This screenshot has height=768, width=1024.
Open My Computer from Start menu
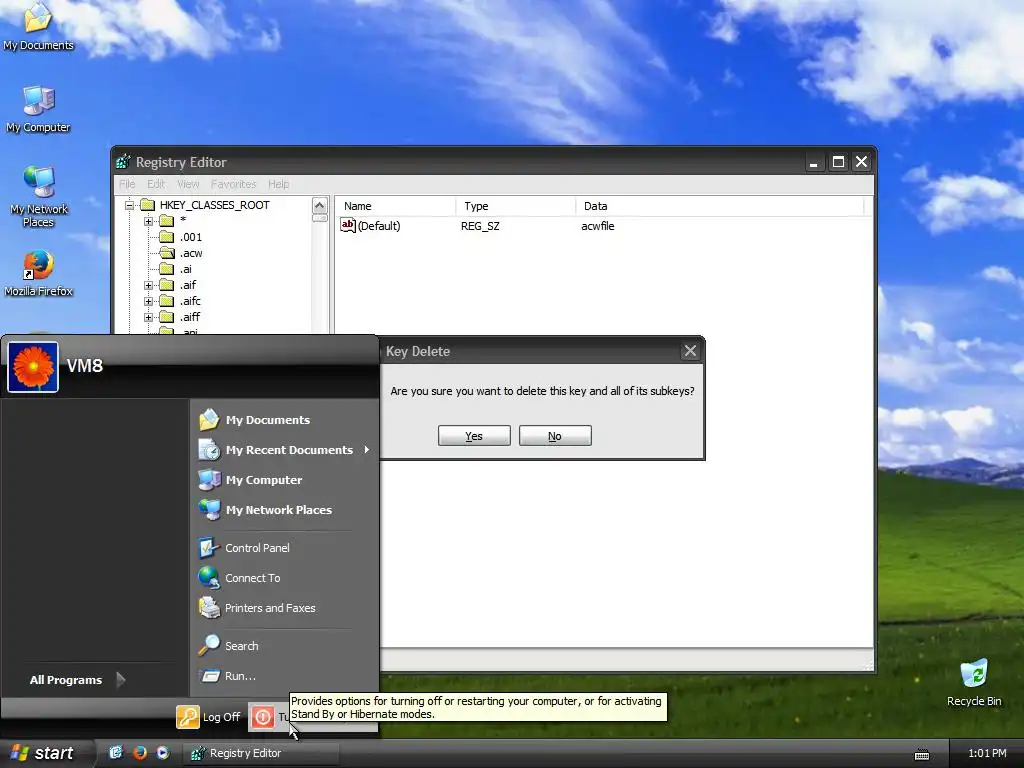[251, 480]
